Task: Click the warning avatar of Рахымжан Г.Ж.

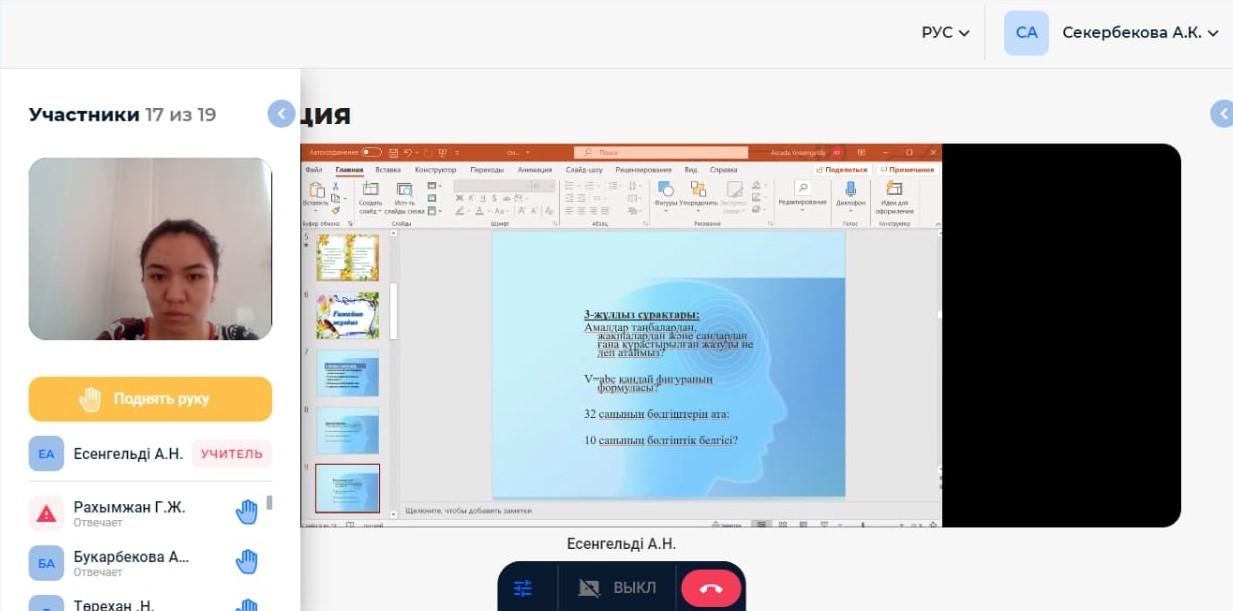Action: [x=46, y=513]
